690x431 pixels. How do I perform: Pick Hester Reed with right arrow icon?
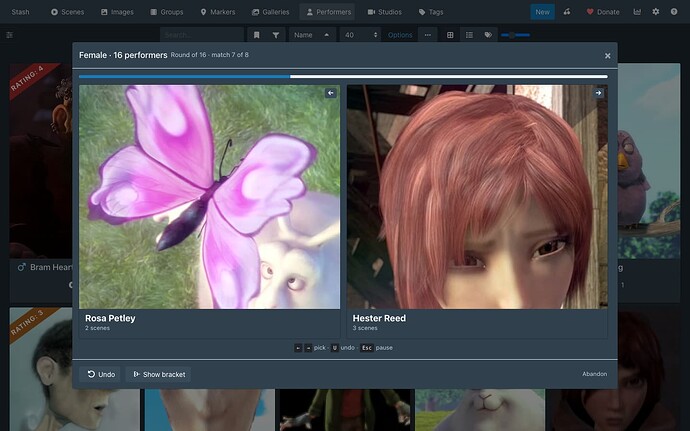598,93
